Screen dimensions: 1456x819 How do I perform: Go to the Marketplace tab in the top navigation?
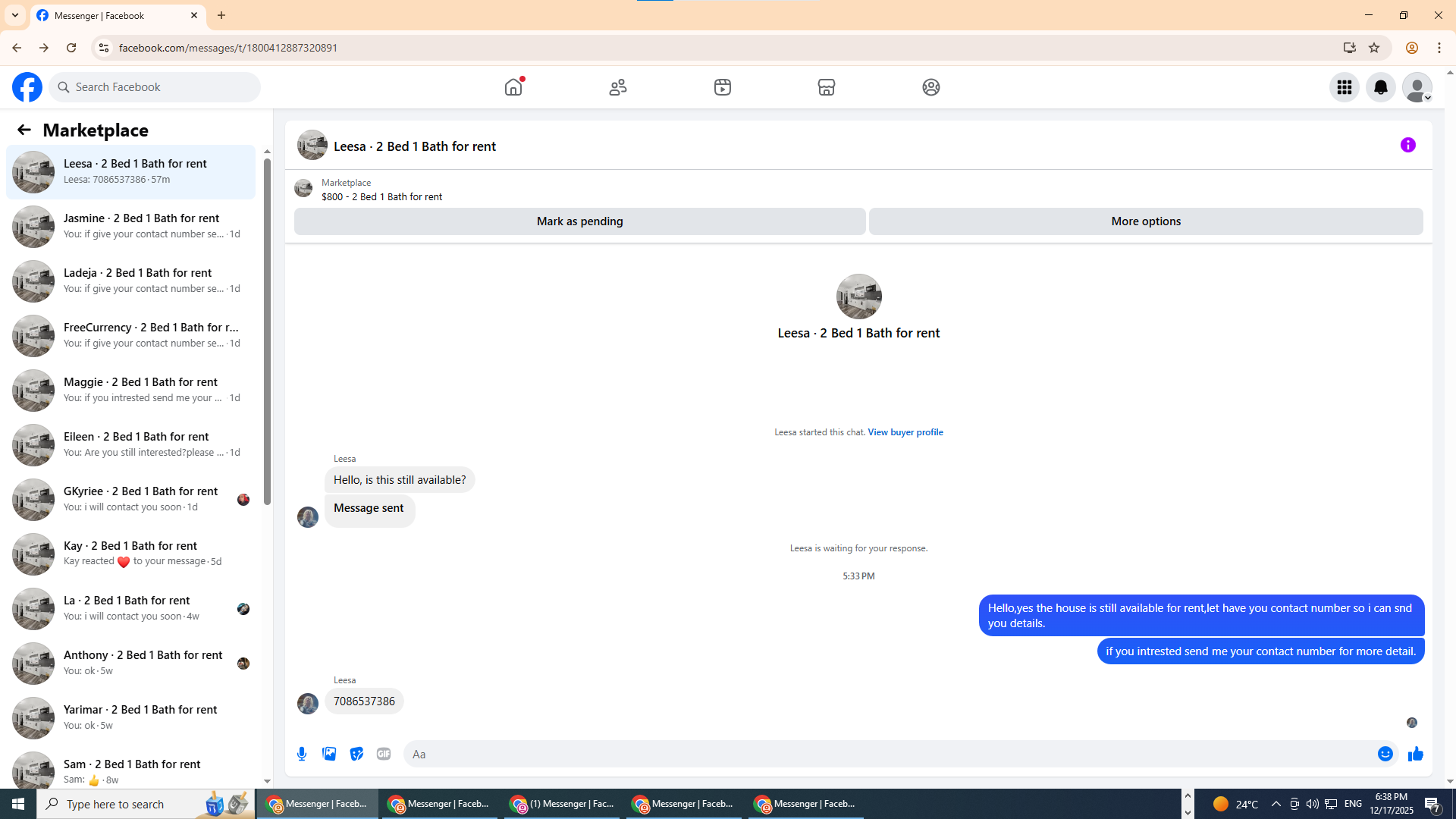pos(826,87)
